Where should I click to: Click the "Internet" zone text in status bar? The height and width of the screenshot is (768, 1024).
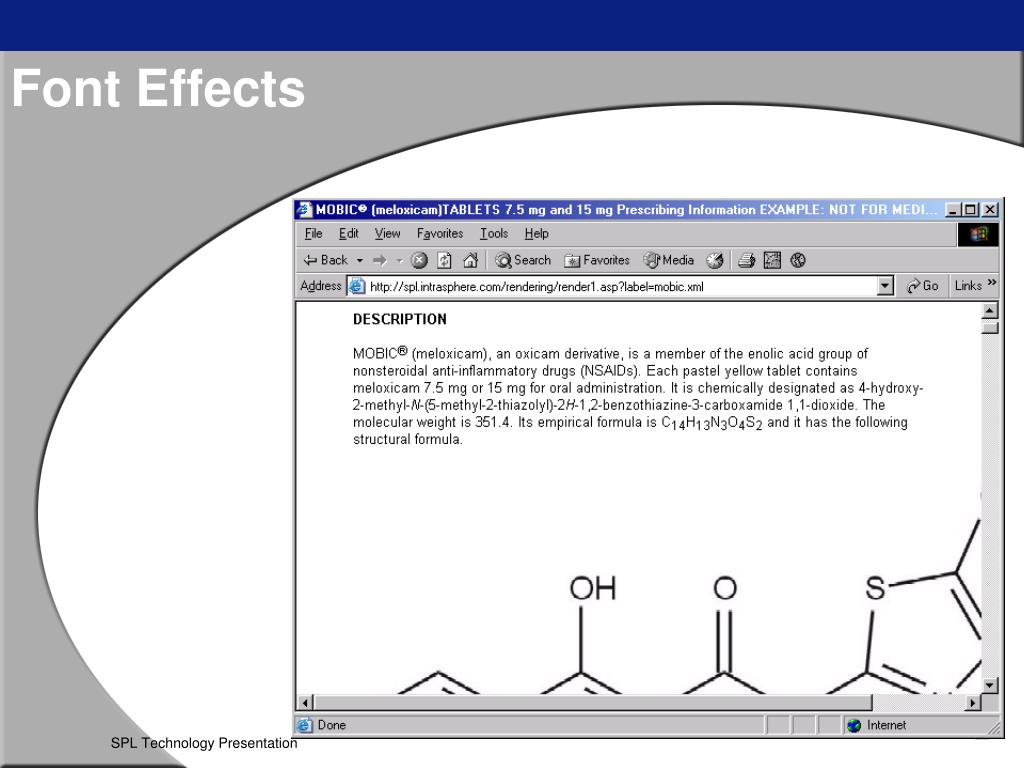coord(886,725)
